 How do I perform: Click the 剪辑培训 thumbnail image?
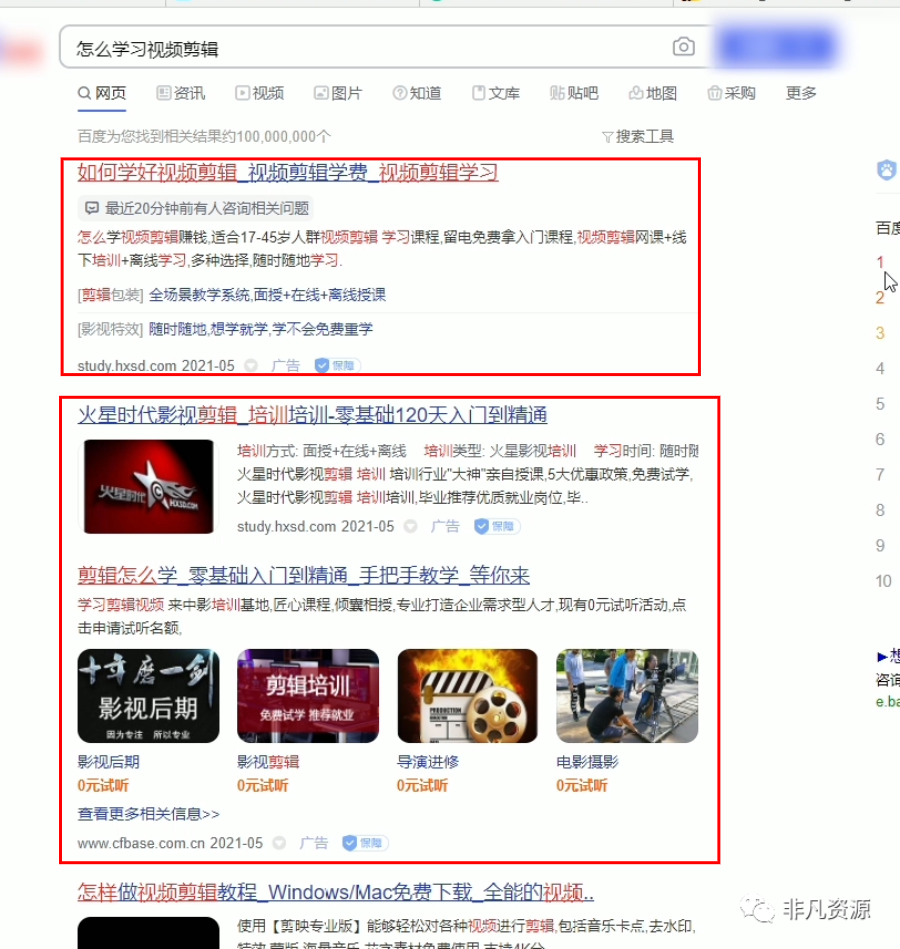point(308,696)
